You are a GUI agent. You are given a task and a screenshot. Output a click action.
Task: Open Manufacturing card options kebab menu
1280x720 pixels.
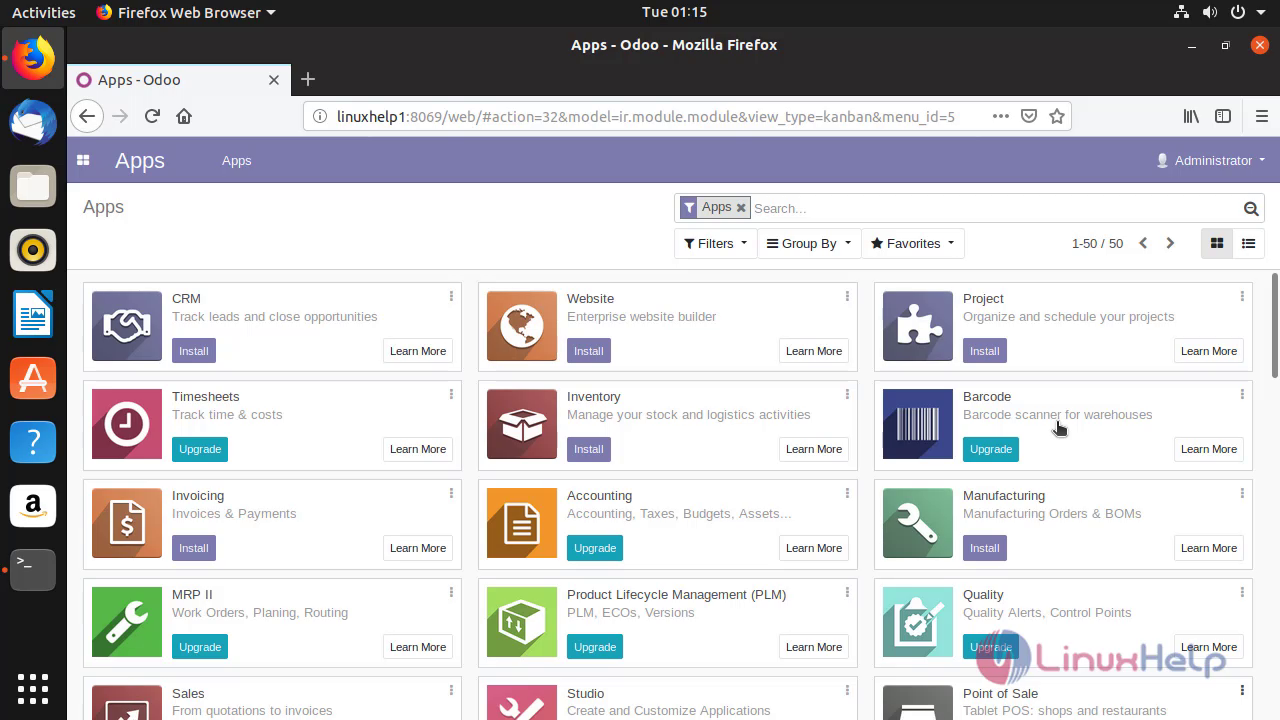[1242, 493]
